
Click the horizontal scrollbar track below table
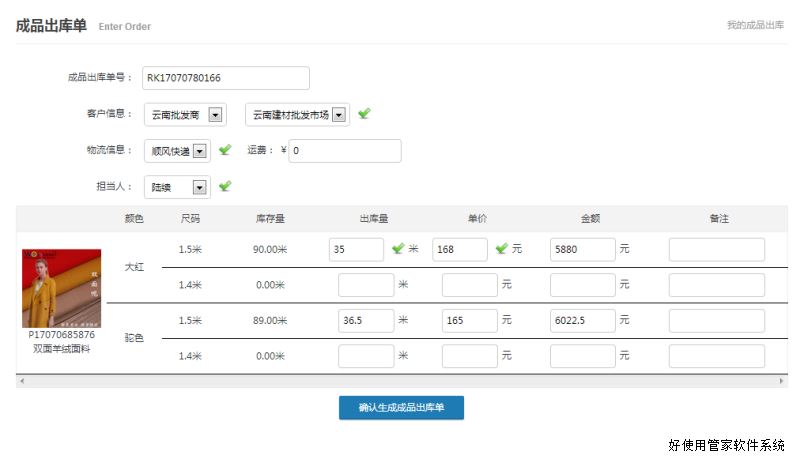point(400,381)
